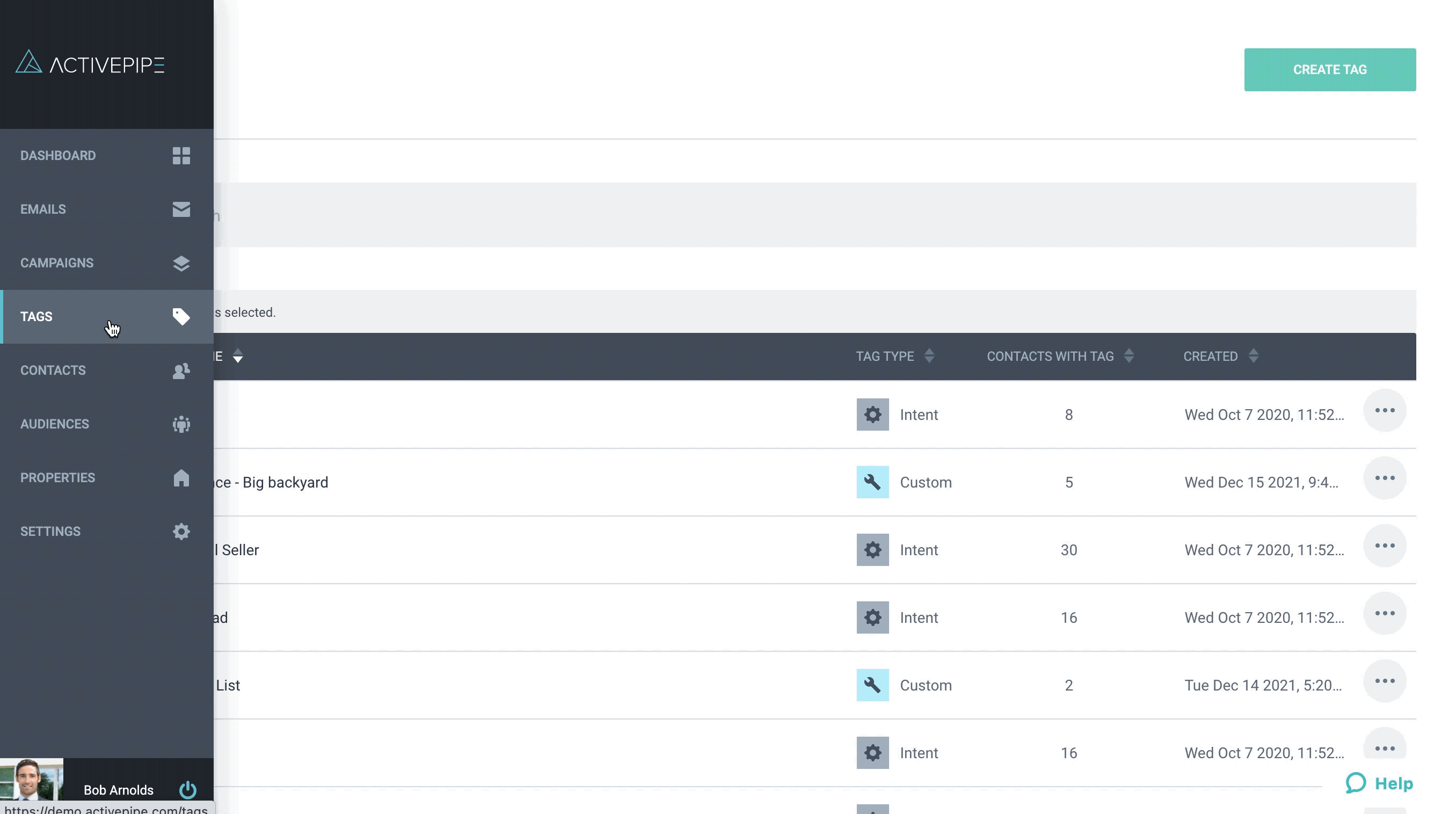Click the Contacts people icon

pyautogui.click(x=181, y=371)
